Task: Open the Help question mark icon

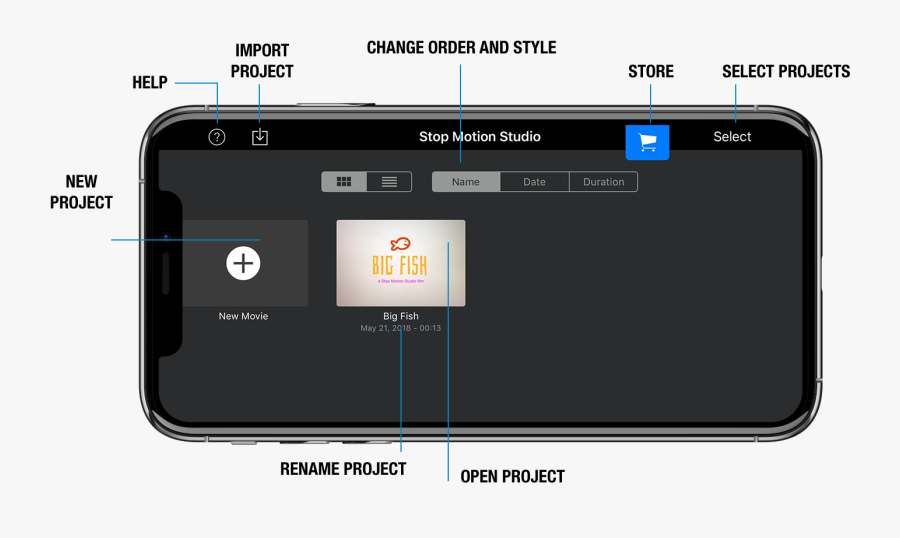Action: [217, 138]
